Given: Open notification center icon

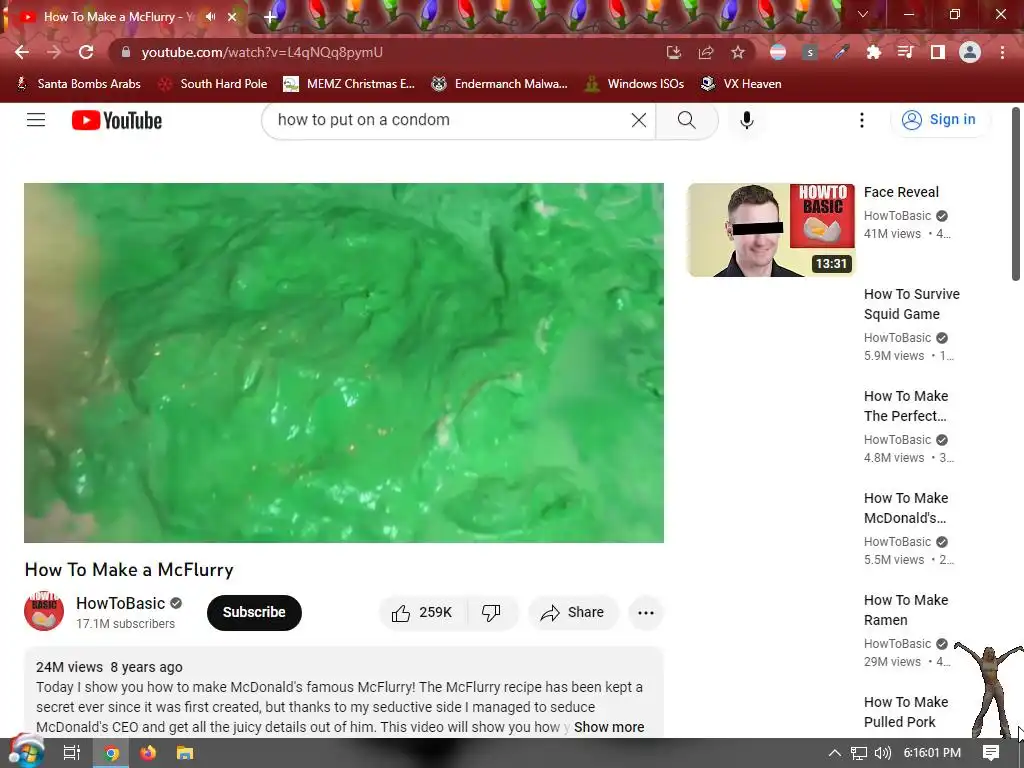Looking at the screenshot, I should click(991, 753).
